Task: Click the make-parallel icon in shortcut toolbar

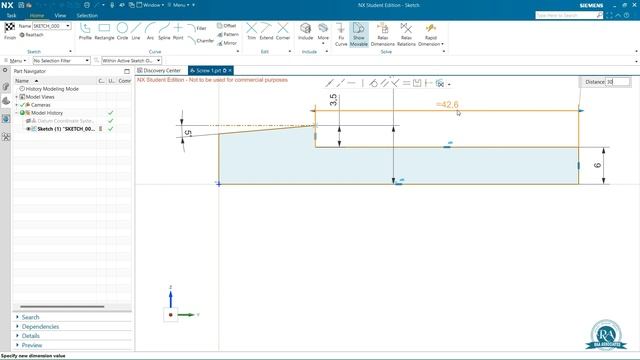Action: pyautogui.click(x=384, y=83)
